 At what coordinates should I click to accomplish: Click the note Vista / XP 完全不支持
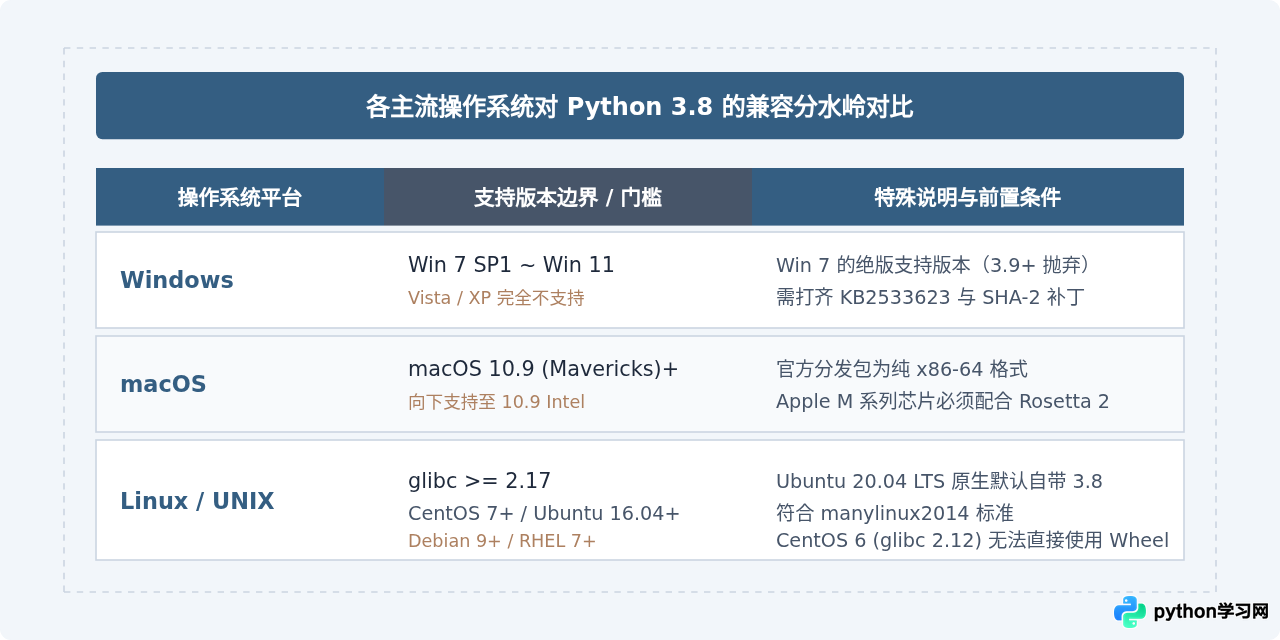[x=496, y=298]
